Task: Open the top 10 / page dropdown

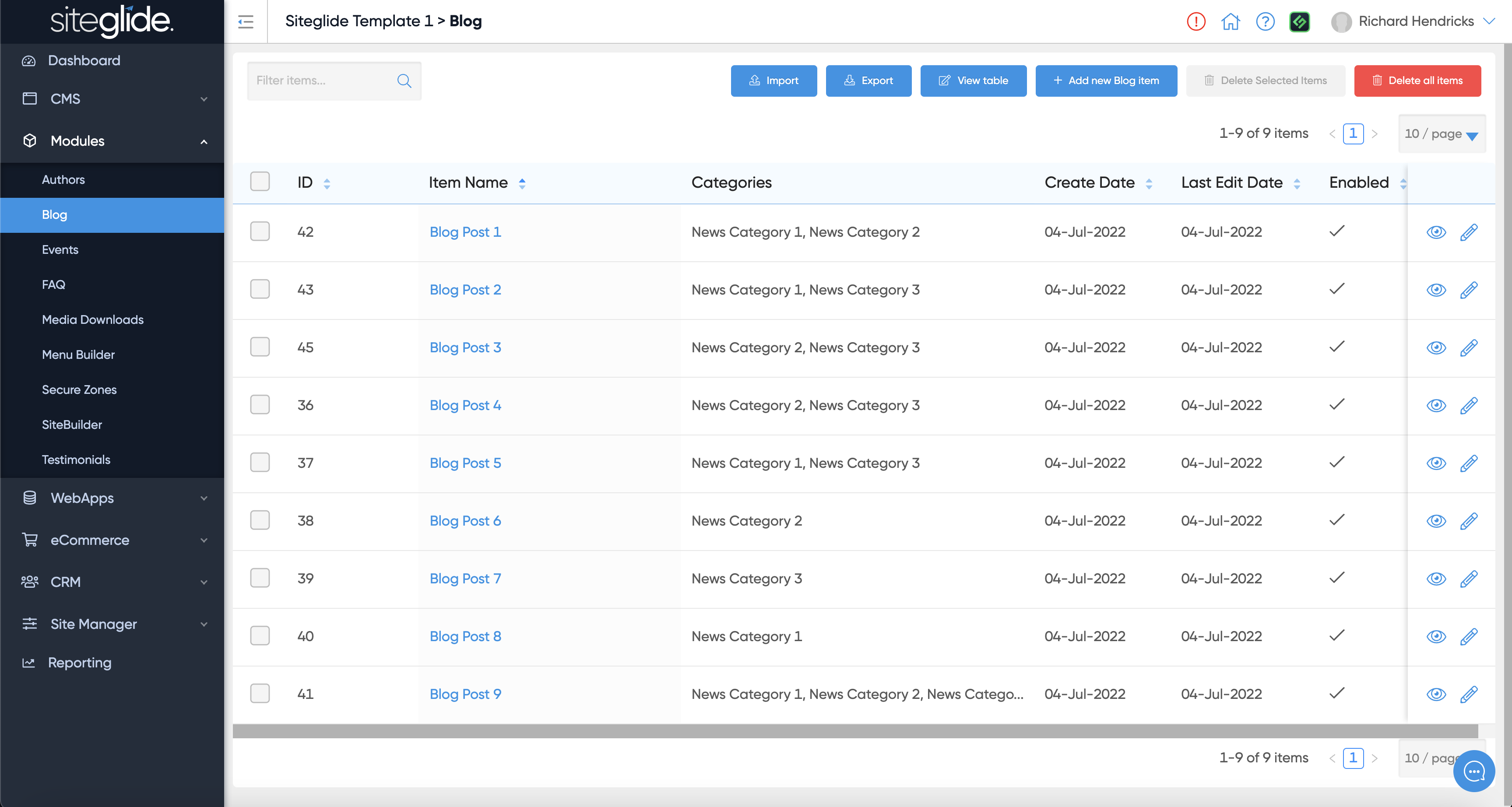Action: point(1442,134)
